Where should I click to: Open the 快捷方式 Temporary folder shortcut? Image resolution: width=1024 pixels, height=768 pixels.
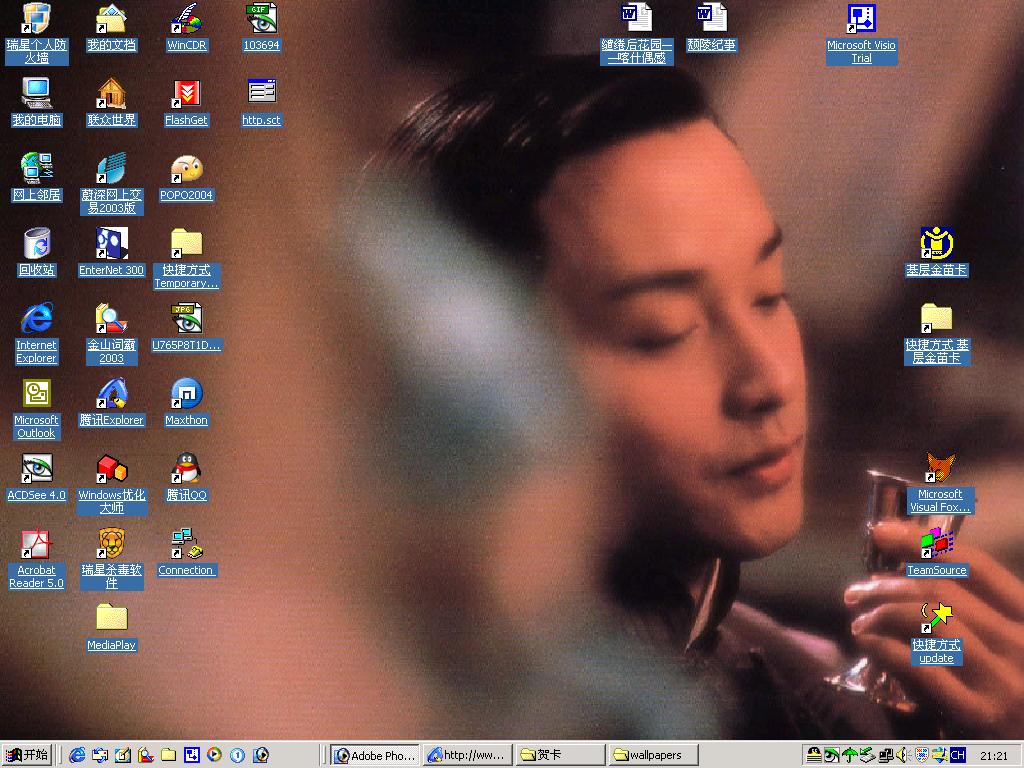[186, 259]
